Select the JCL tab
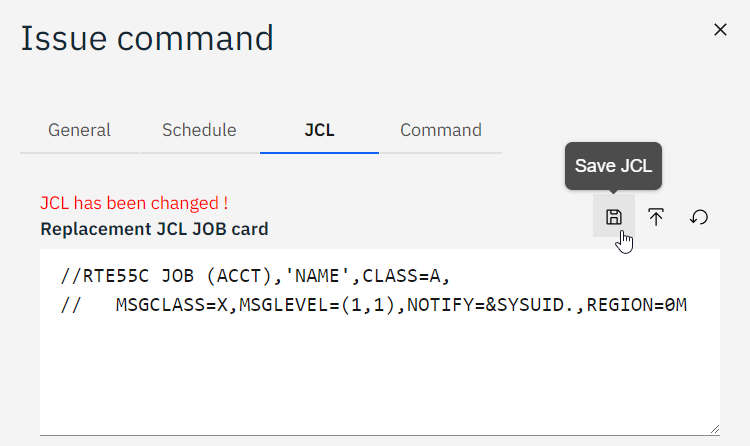This screenshot has width=750, height=446. tap(319, 130)
